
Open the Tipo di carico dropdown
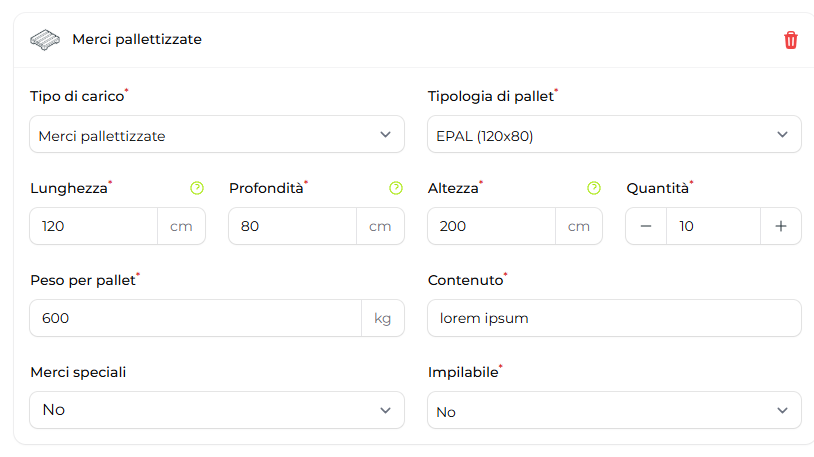(217, 135)
